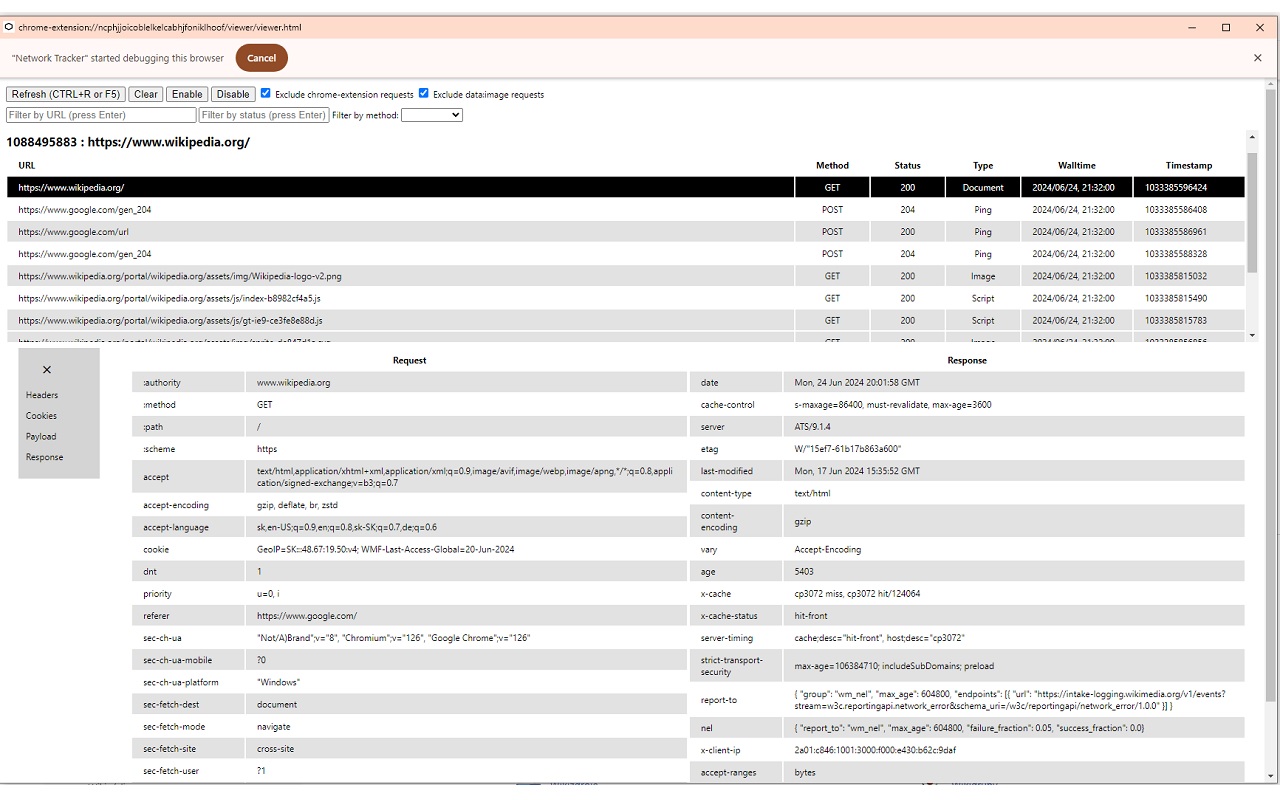Open the Filter by method dropdown
Screen dimensions: 1280x800
[x=432, y=115]
